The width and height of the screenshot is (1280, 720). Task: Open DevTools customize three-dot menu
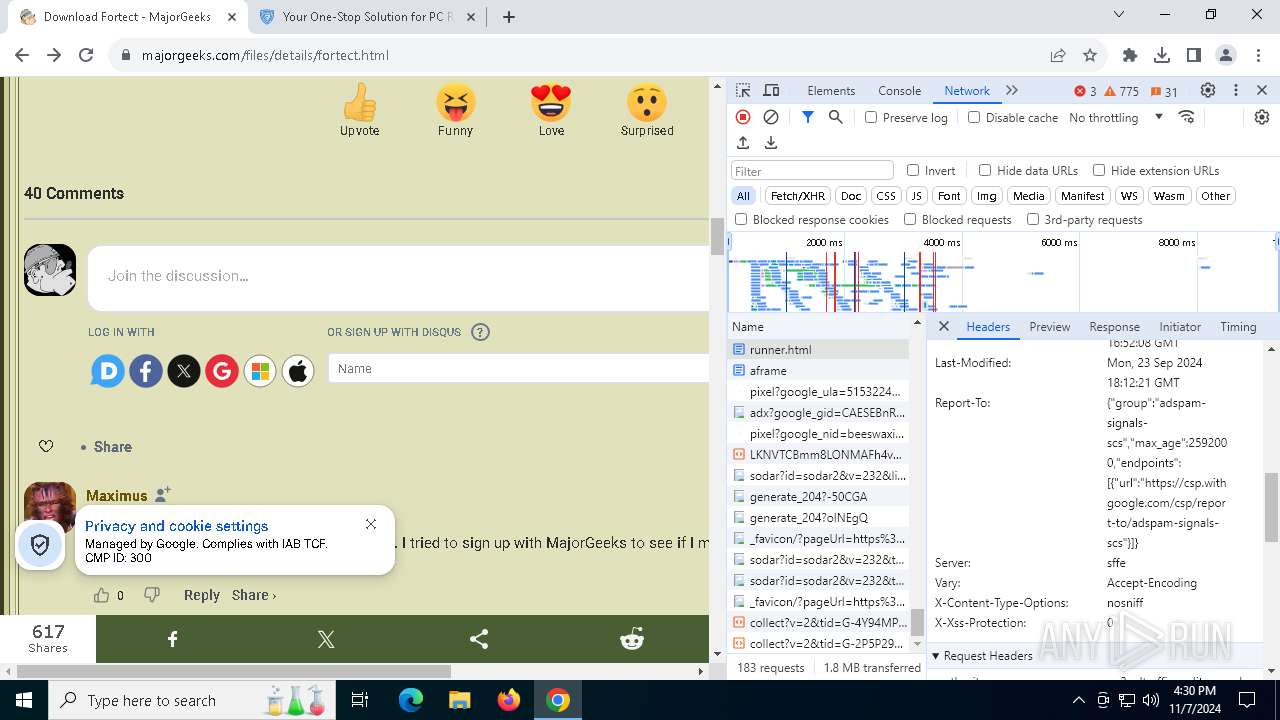point(1236,90)
